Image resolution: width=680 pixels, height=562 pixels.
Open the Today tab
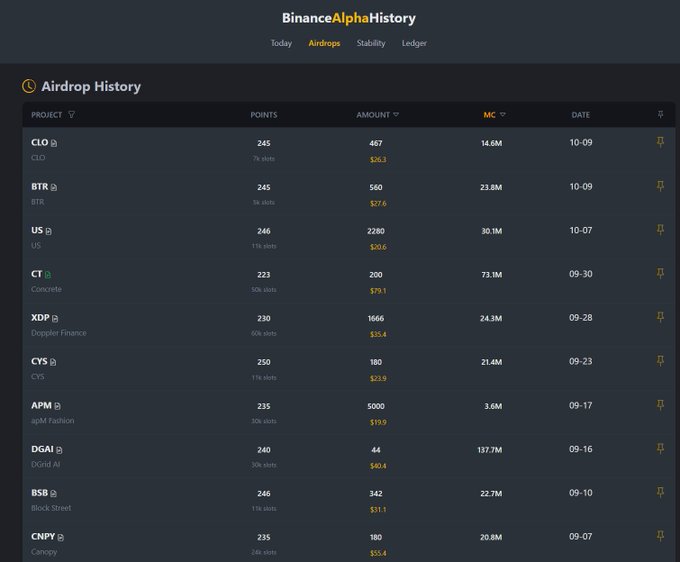tap(281, 43)
